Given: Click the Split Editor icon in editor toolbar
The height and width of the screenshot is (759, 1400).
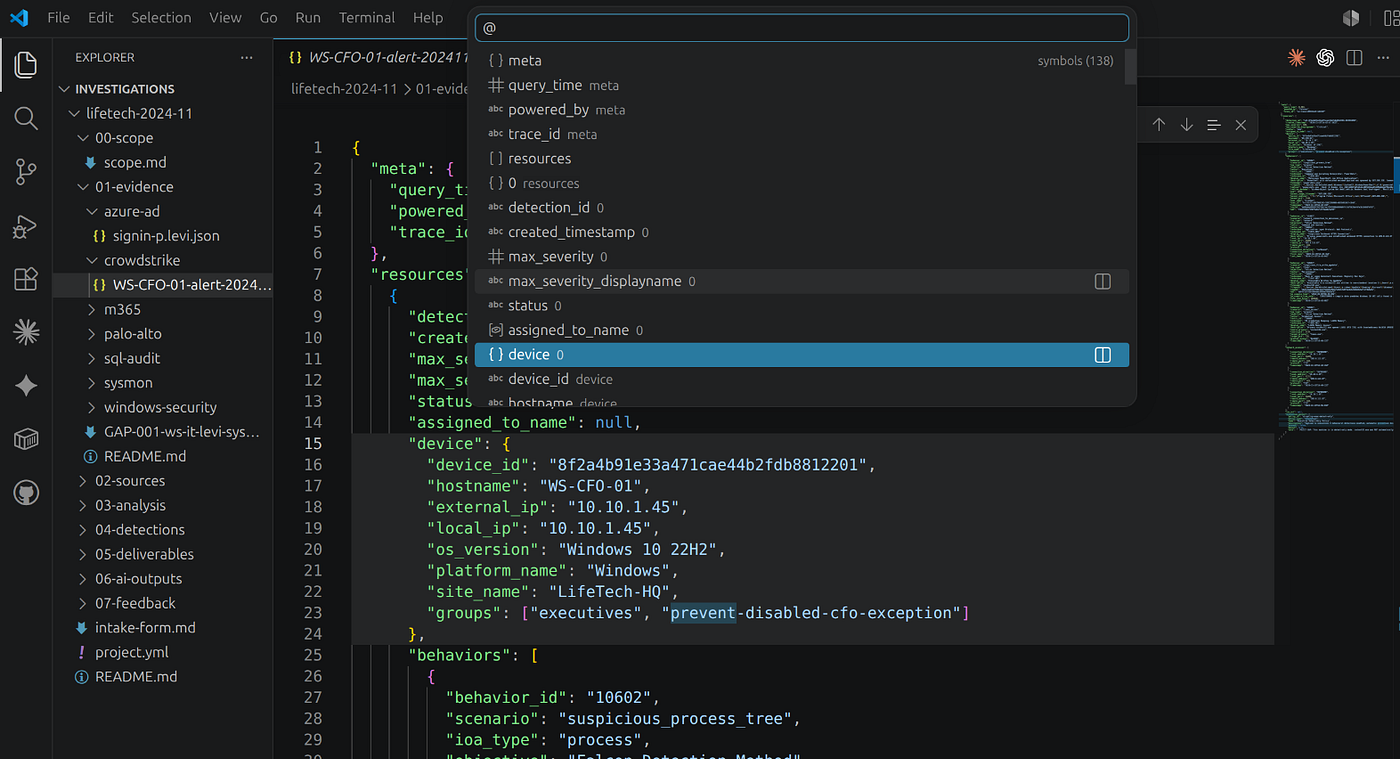Looking at the screenshot, I should coord(1354,58).
